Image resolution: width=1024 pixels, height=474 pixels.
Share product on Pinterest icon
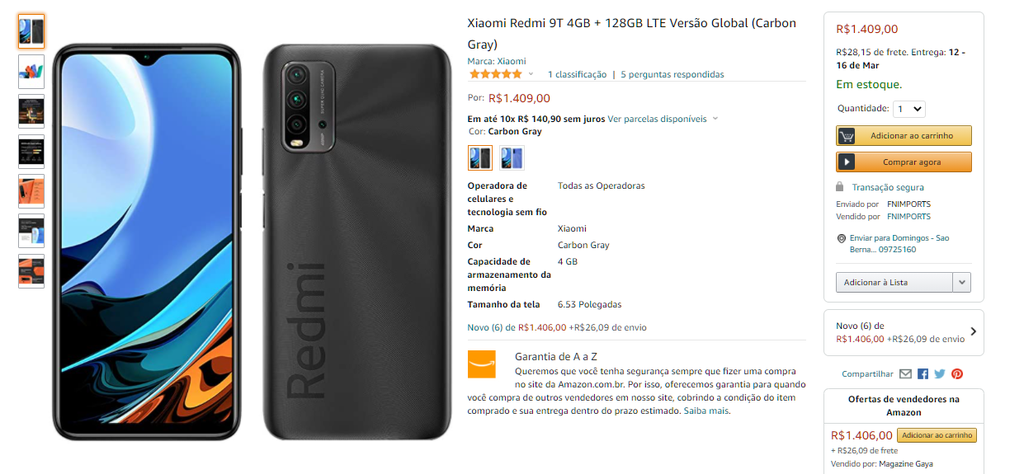(957, 374)
